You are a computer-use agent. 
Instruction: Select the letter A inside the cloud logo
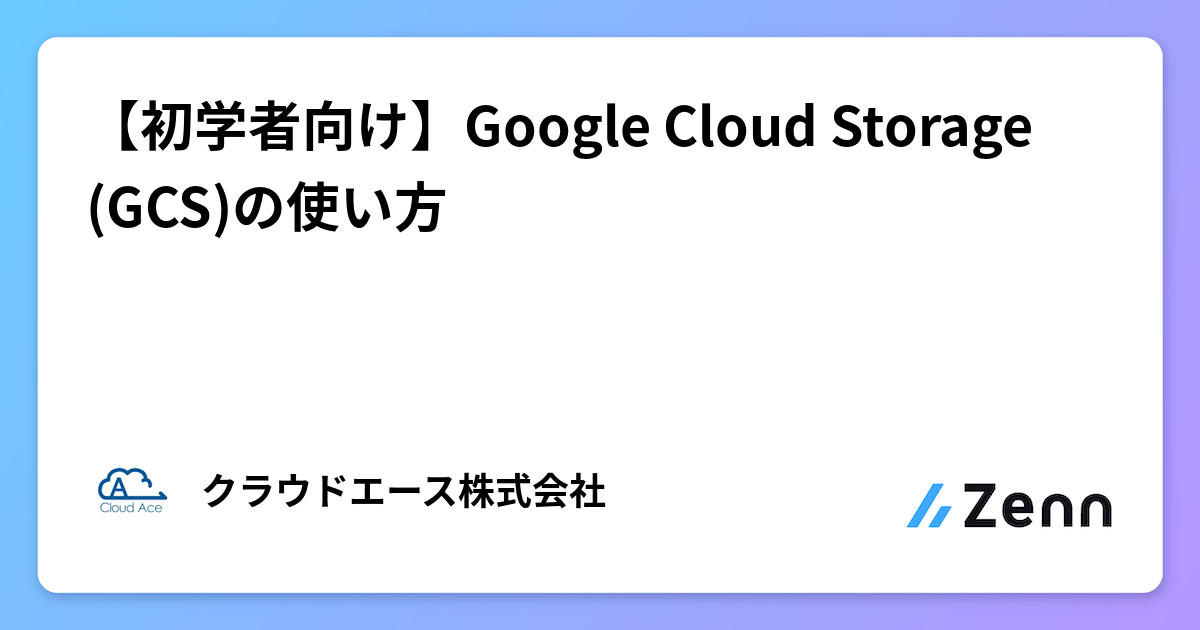pyautogui.click(x=120, y=486)
